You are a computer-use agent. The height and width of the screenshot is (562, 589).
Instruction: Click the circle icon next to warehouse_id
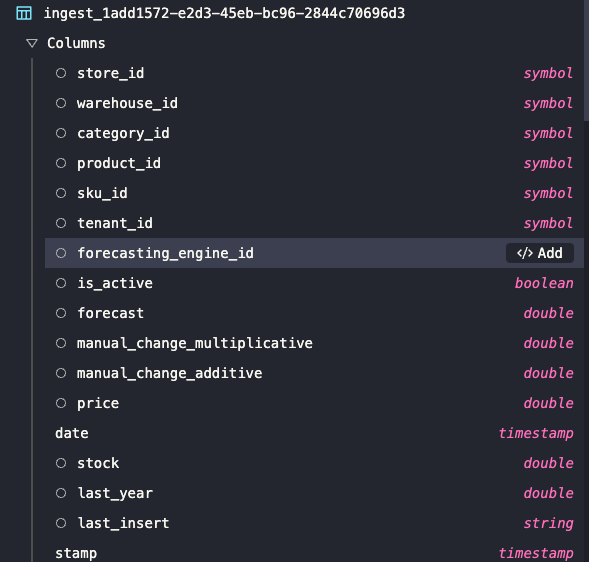(x=61, y=103)
